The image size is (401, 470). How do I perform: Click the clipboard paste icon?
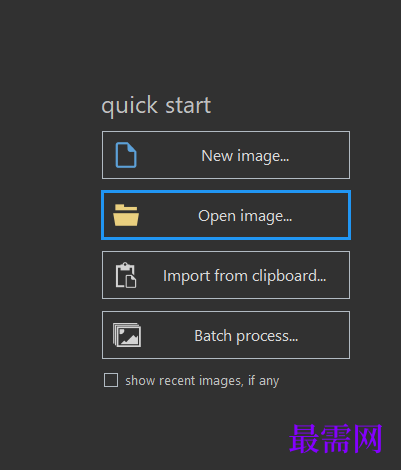126,275
